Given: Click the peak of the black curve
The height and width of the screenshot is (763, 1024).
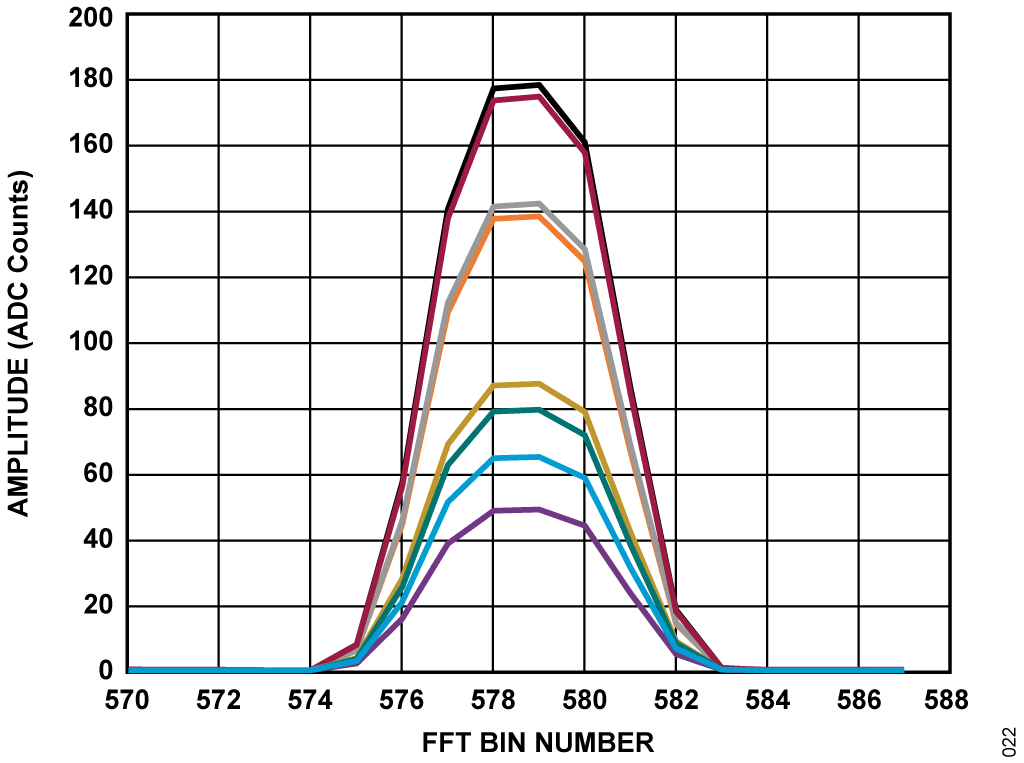Looking at the screenshot, I should pyautogui.click(x=539, y=85).
